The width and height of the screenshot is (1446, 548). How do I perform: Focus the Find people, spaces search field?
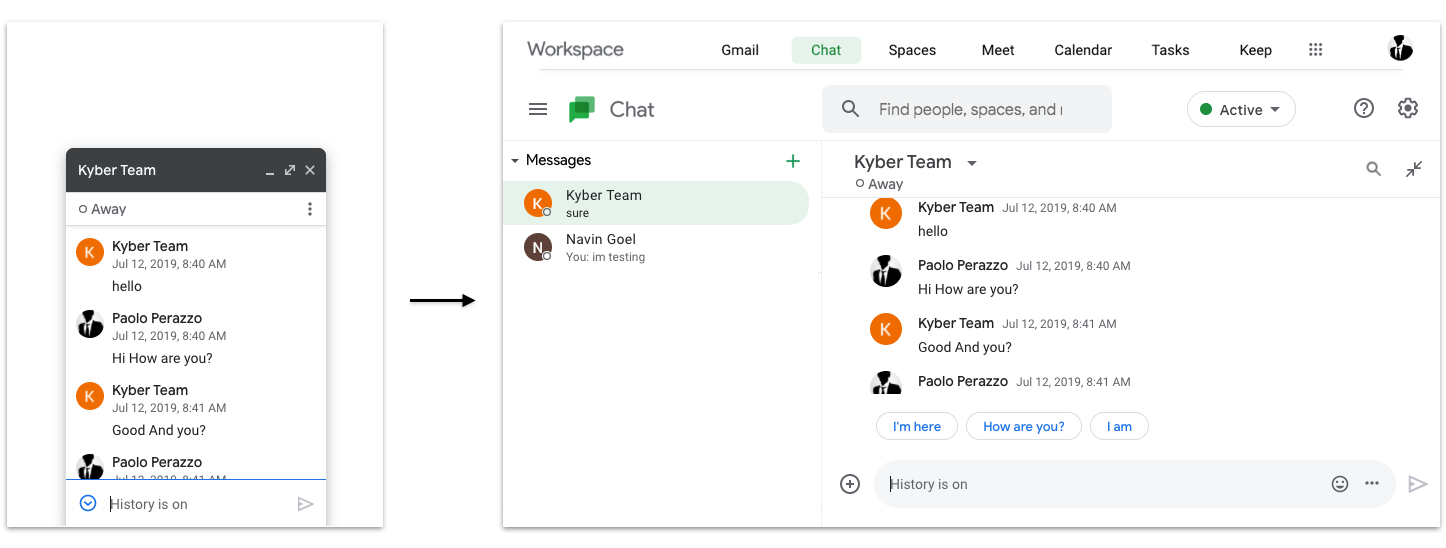pos(967,109)
